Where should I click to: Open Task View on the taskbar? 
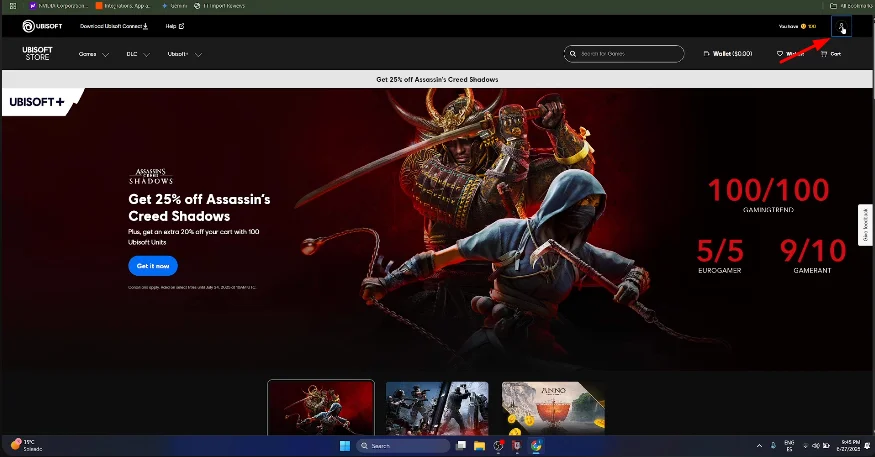pyautogui.click(x=461, y=445)
